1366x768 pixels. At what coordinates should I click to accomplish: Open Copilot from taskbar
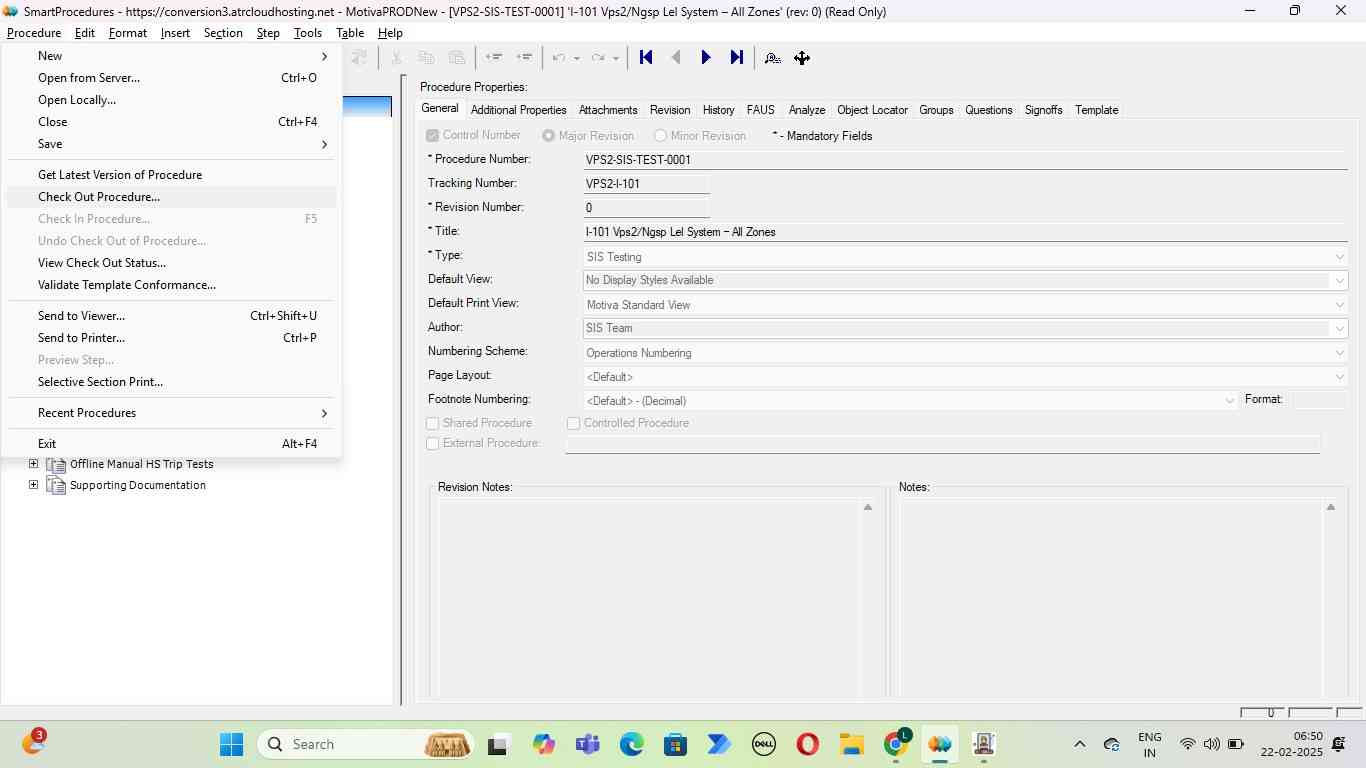coord(544,744)
